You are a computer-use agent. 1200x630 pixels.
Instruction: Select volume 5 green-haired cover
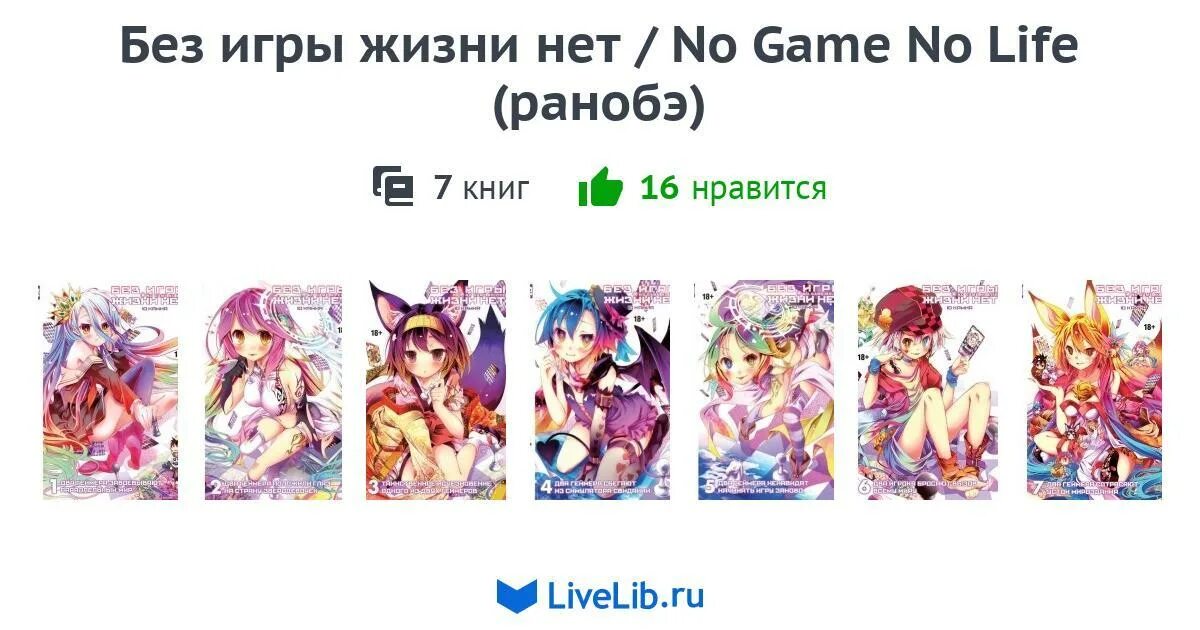click(x=764, y=391)
